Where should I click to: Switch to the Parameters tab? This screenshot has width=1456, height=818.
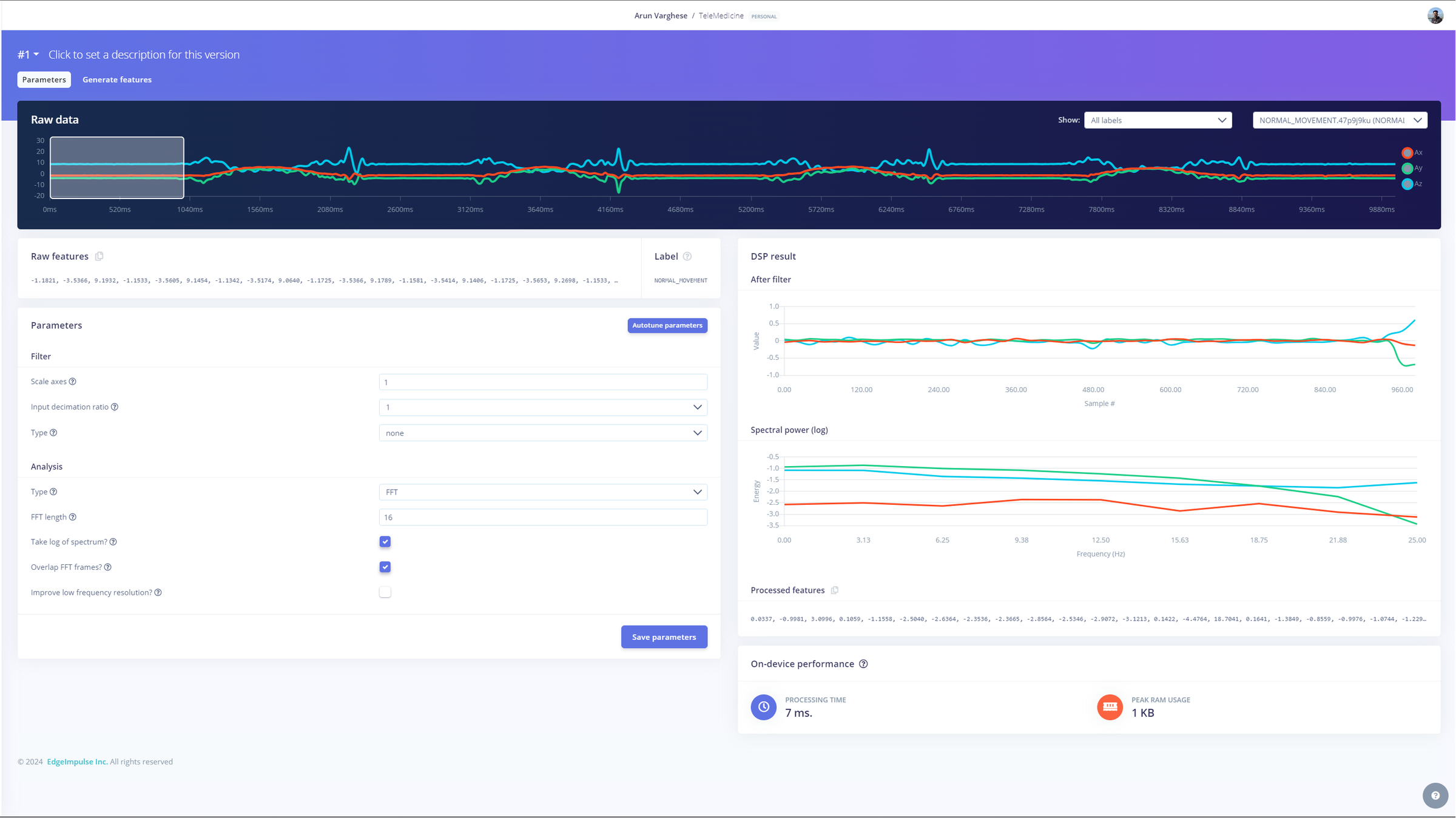(x=44, y=79)
